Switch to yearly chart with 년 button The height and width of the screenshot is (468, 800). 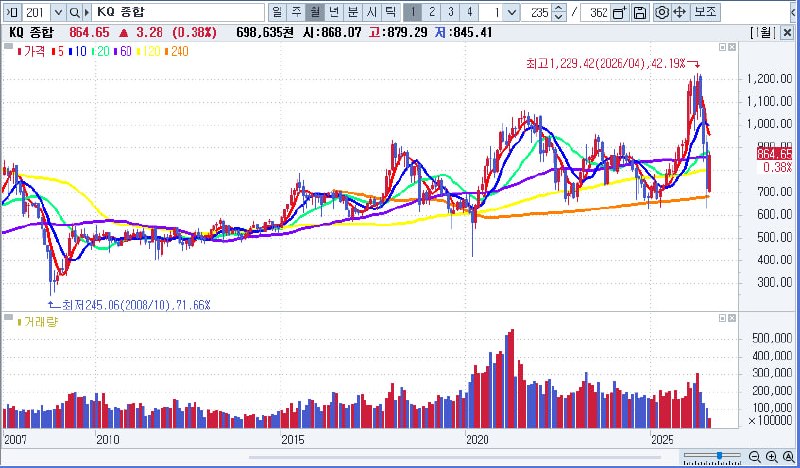pyautogui.click(x=334, y=12)
